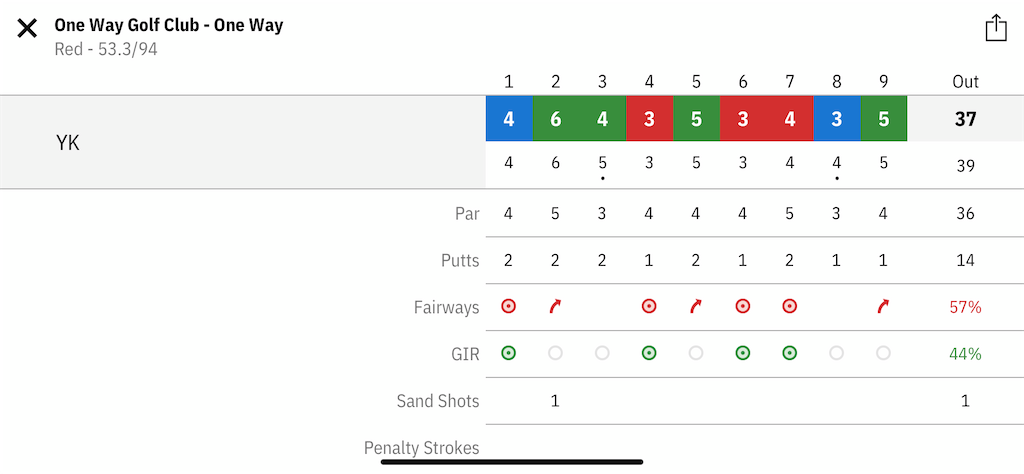Tap hole 2 sand shots value
This screenshot has width=1024, height=474.
pos(555,401)
